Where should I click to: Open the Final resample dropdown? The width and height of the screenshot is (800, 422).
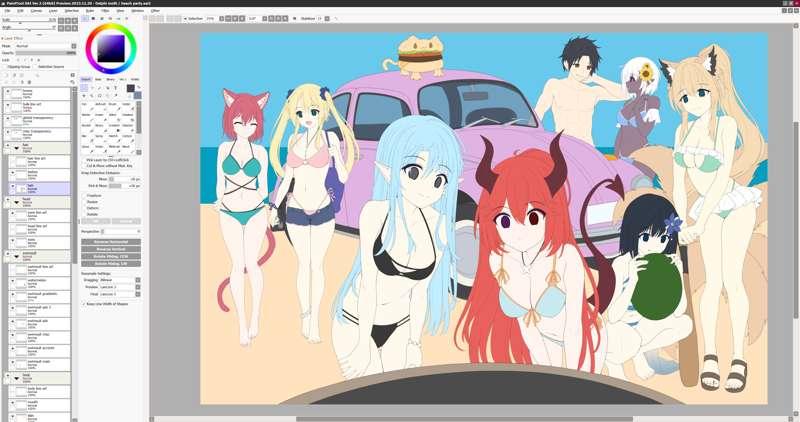119,294
